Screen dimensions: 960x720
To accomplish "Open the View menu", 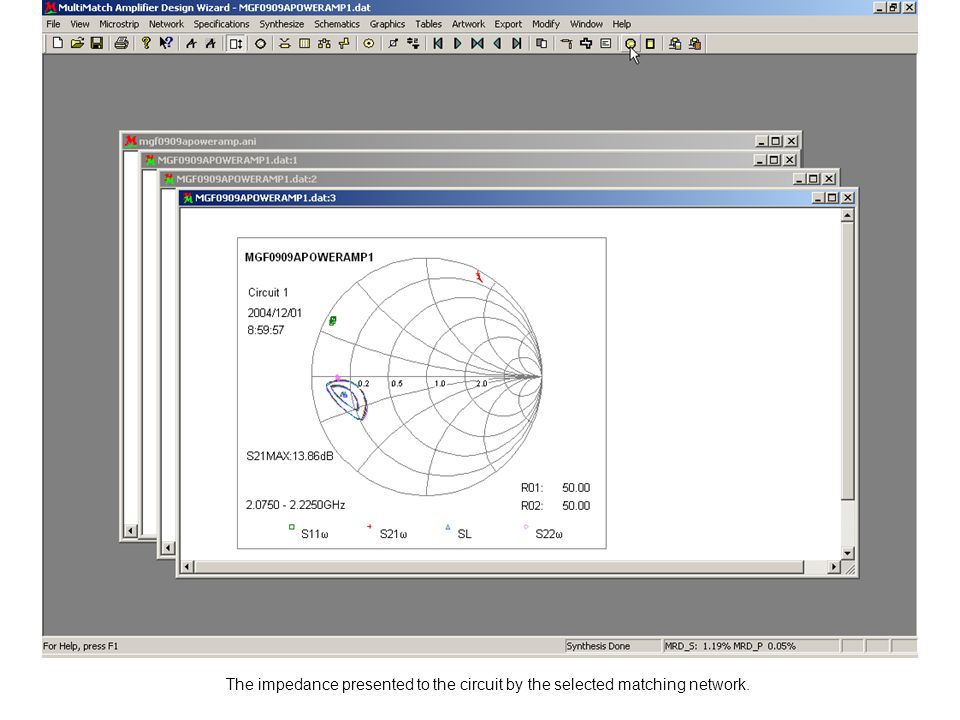I will [x=80, y=24].
